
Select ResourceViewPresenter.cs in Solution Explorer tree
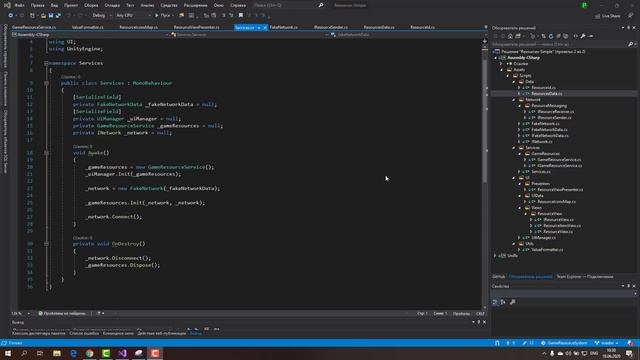tap(560, 190)
